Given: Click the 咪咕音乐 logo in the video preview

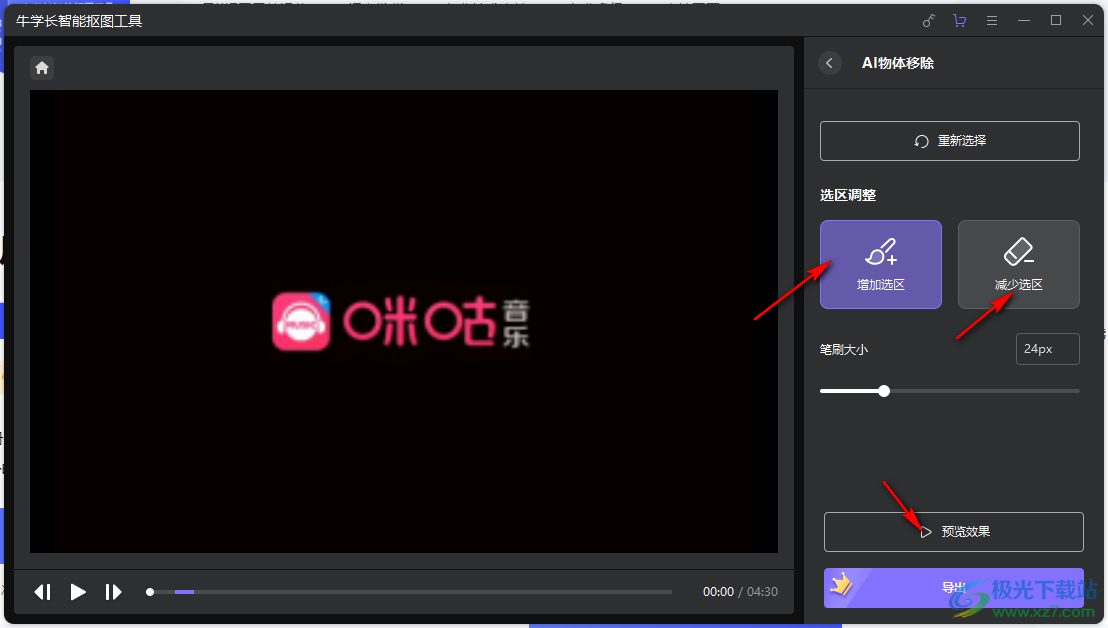Looking at the screenshot, I should [401, 321].
